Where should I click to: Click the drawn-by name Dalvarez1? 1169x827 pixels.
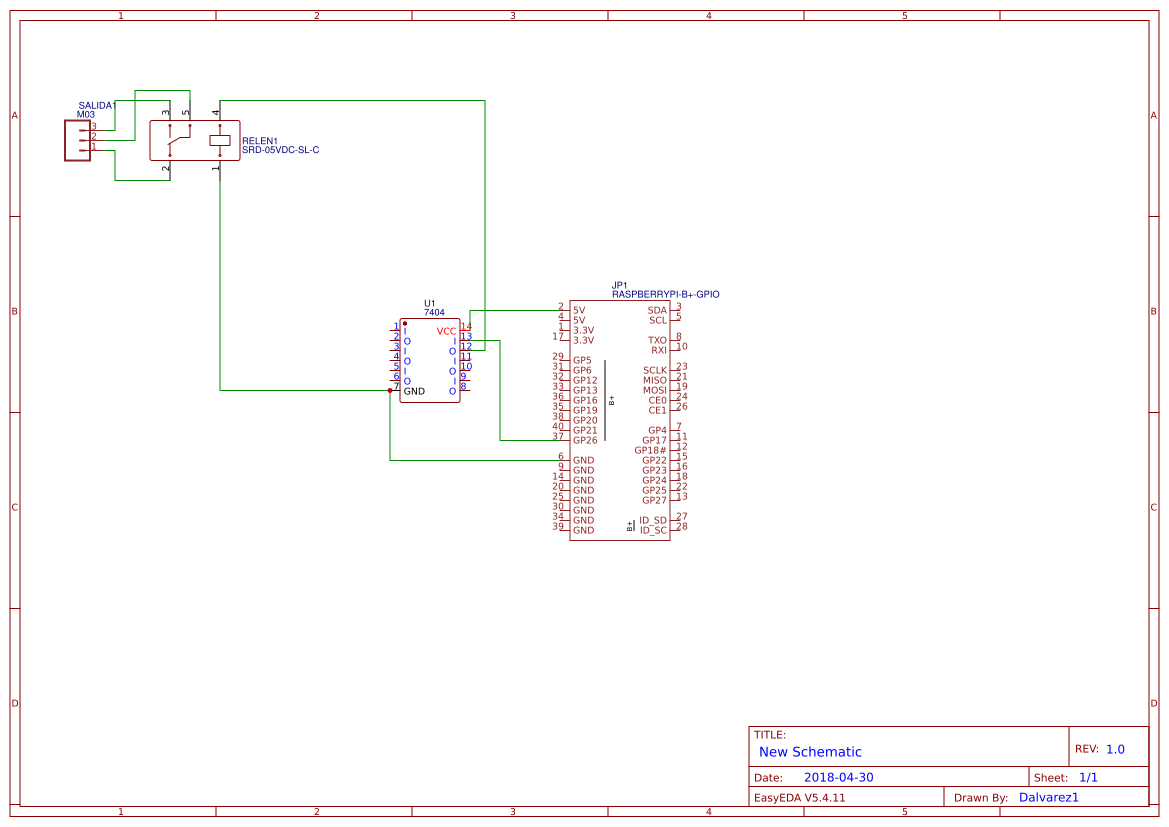[1049, 797]
